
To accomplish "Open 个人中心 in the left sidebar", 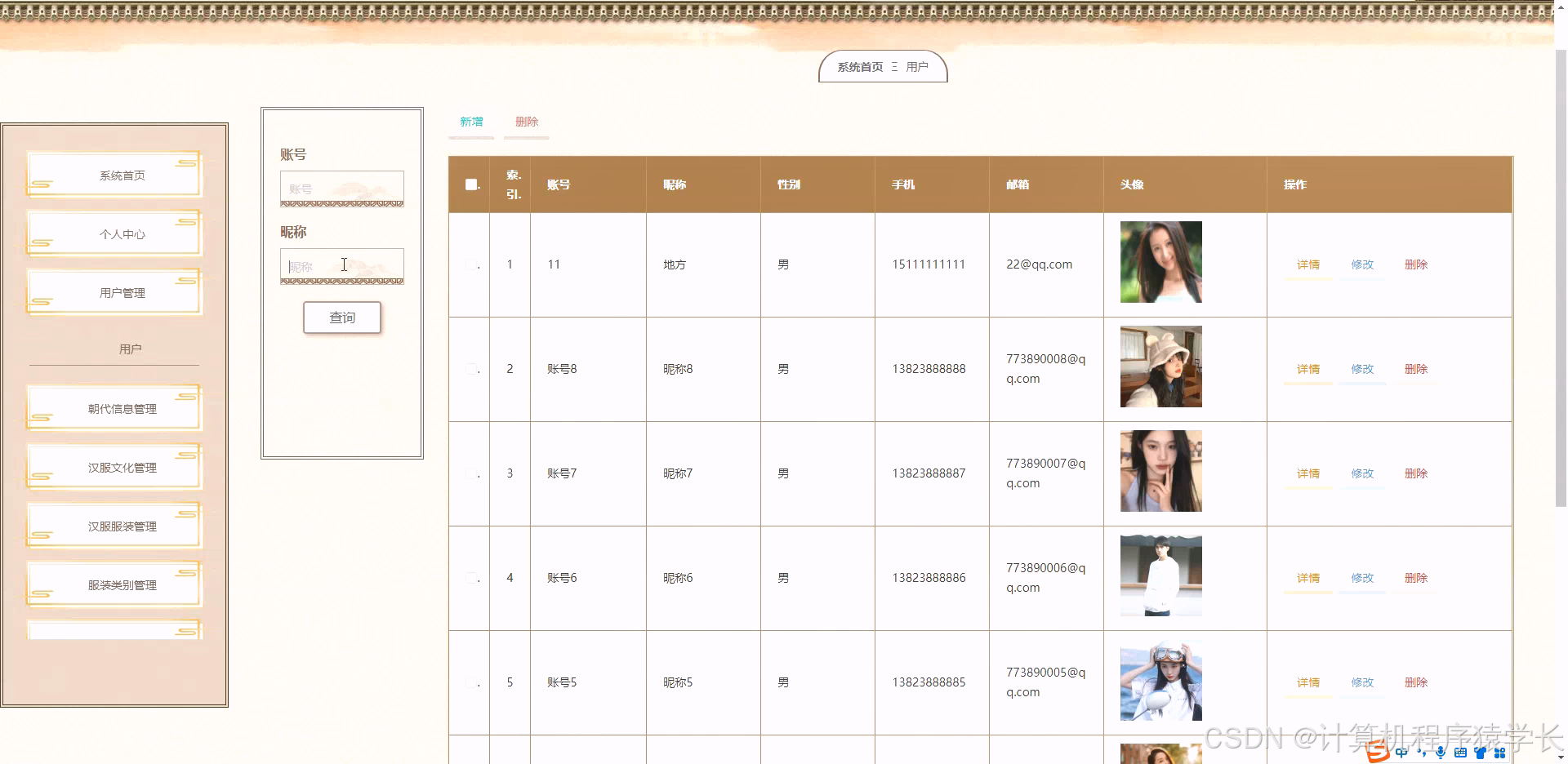I will coord(114,233).
